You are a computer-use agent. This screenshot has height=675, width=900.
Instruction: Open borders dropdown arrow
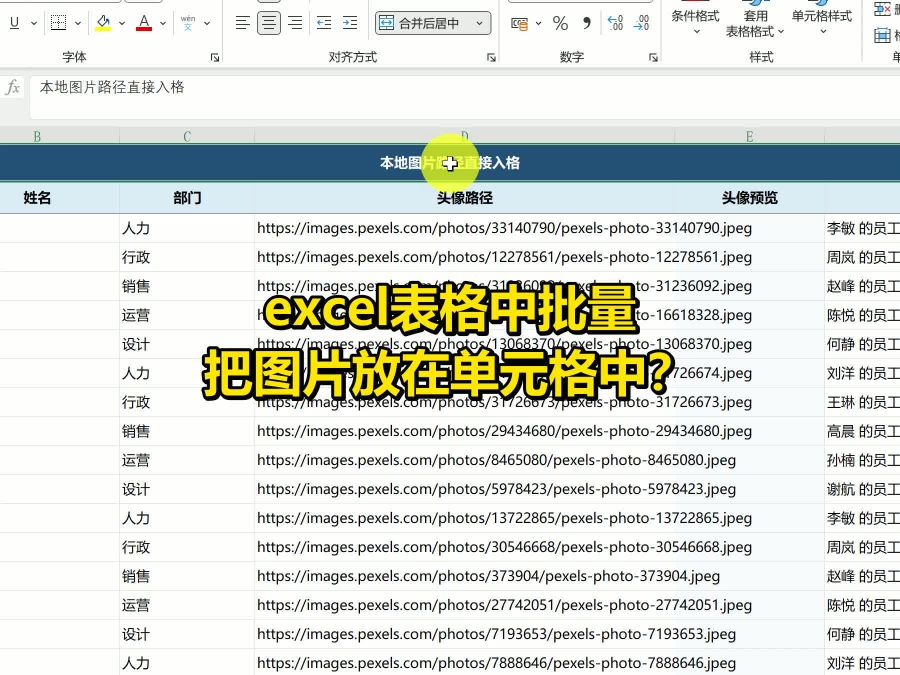[78, 23]
